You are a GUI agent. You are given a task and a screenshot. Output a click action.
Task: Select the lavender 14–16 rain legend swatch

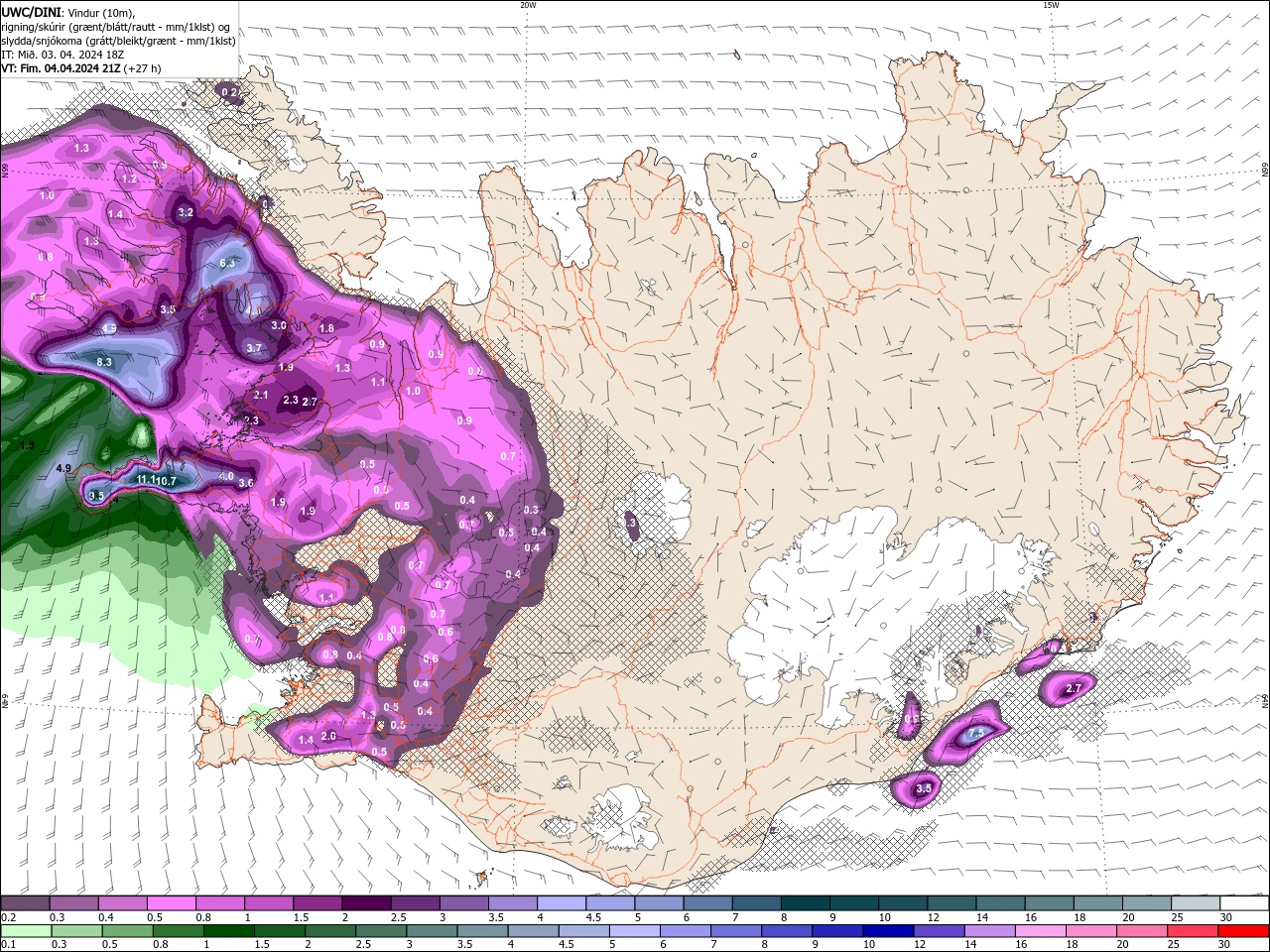click(x=992, y=931)
